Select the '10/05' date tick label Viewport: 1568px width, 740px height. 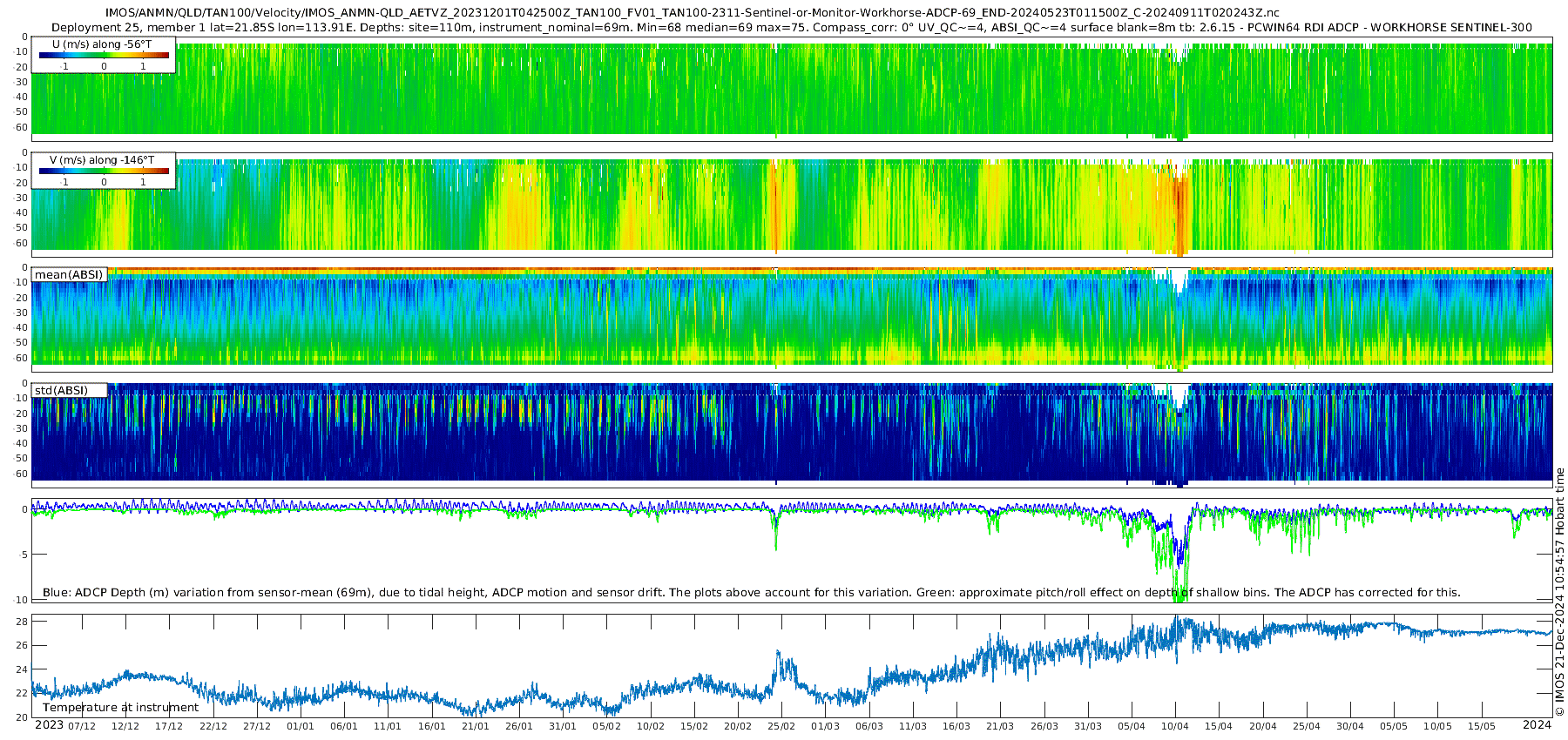1437,727
